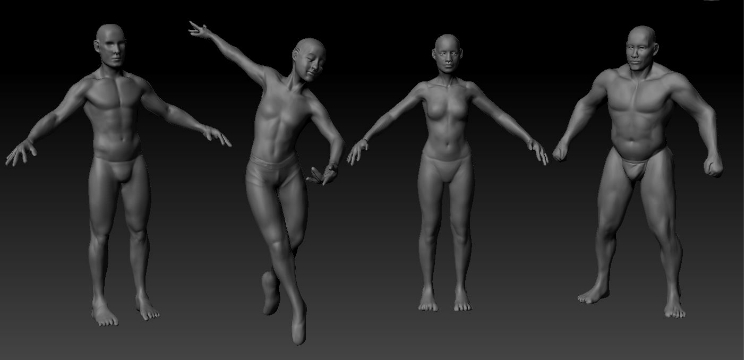744x360 pixels.
Task: Click the standing female's left-side open hand
Action: pos(357,151)
